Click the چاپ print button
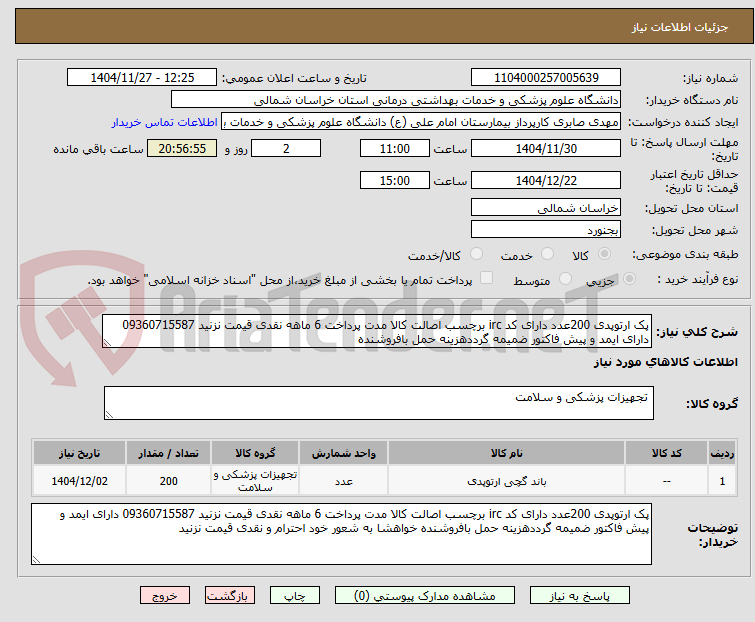 (x=295, y=596)
